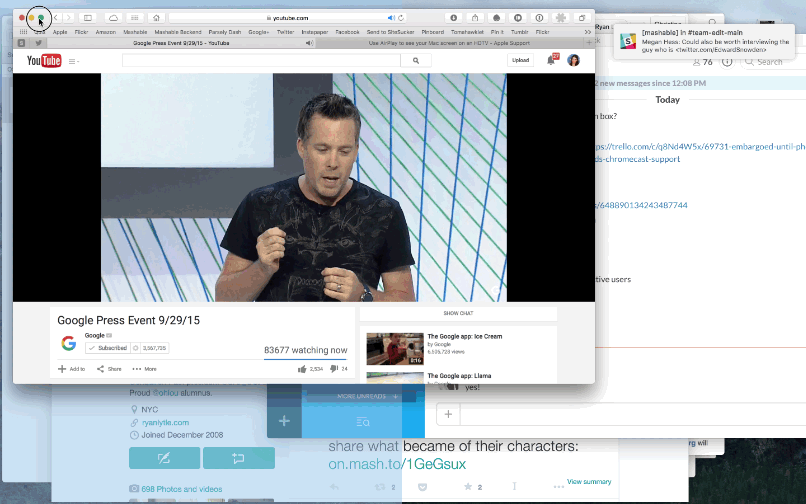Open the Pinboard bookmark
This screenshot has height=504, width=806.
tap(432, 32)
